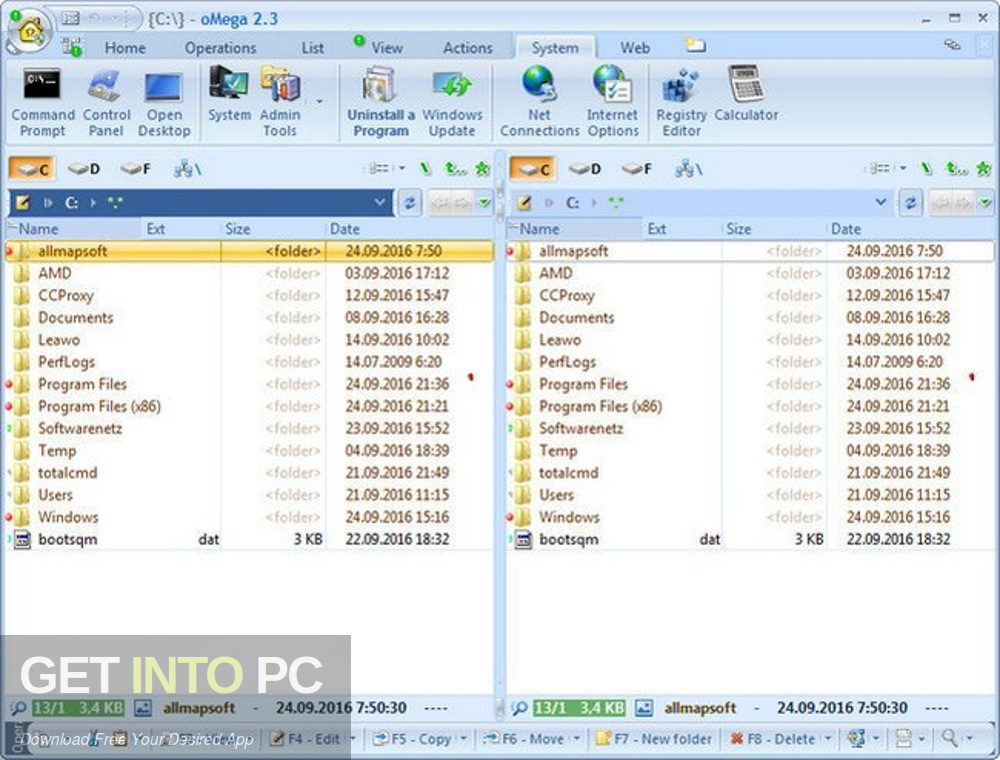Open network root in left panel
Viewport: 1000px width, 760px height.
pyautogui.click(x=188, y=169)
